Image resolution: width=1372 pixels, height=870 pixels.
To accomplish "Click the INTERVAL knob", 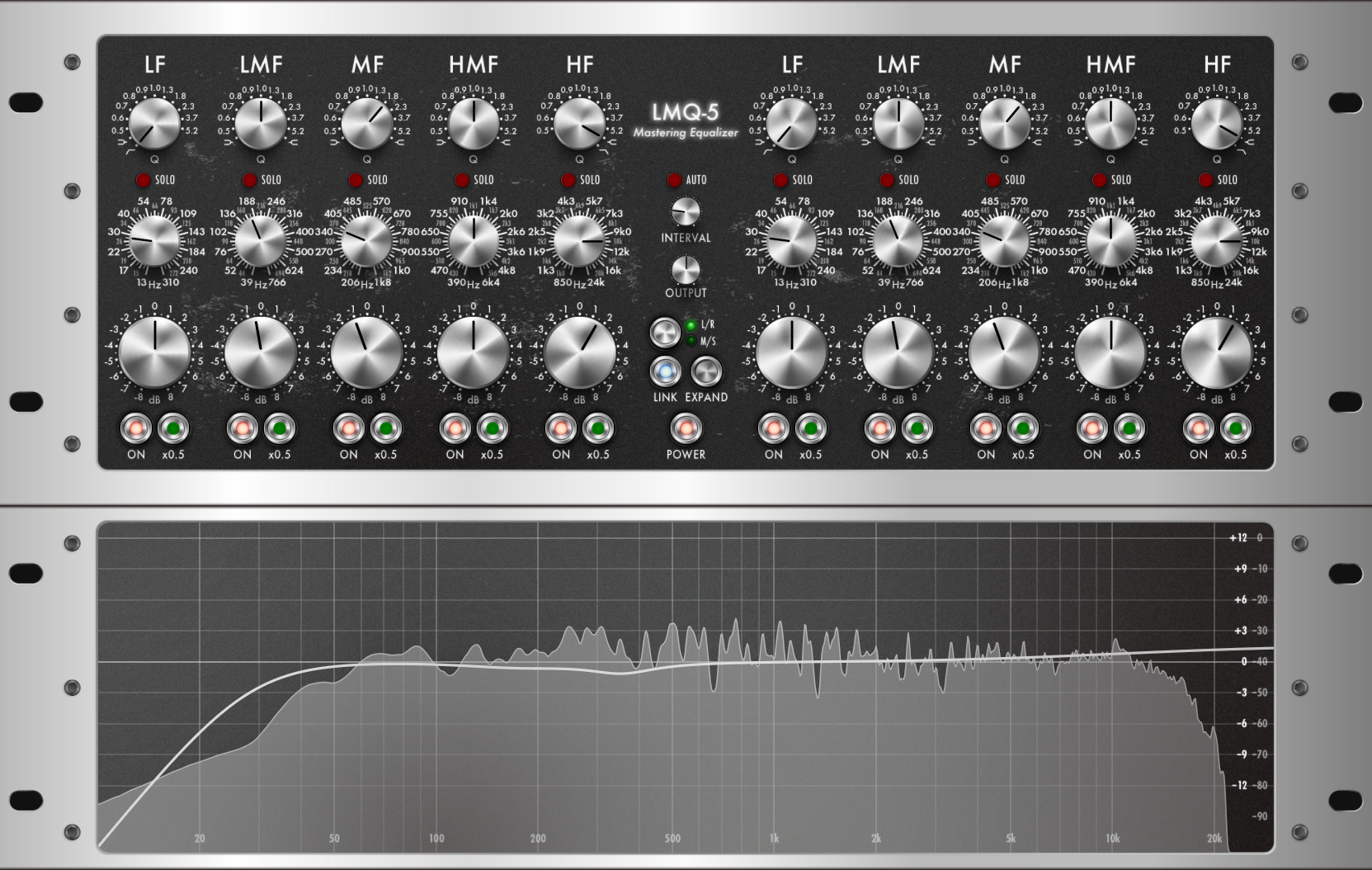I will click(x=685, y=213).
